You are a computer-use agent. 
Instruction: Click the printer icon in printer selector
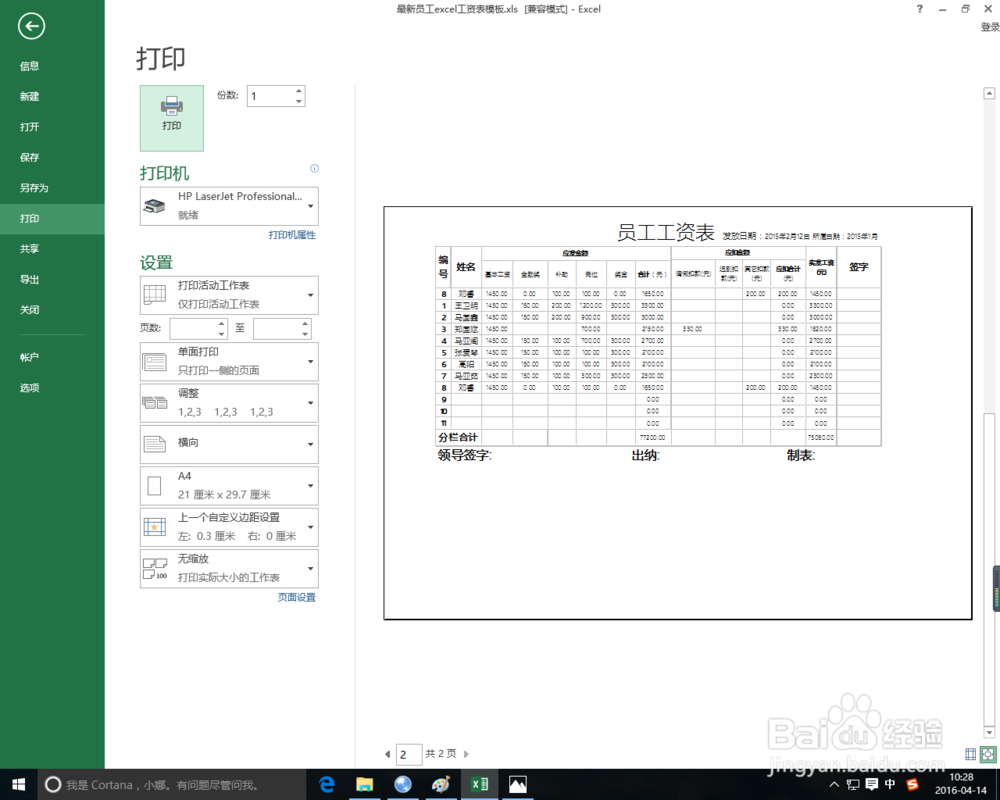click(154, 206)
